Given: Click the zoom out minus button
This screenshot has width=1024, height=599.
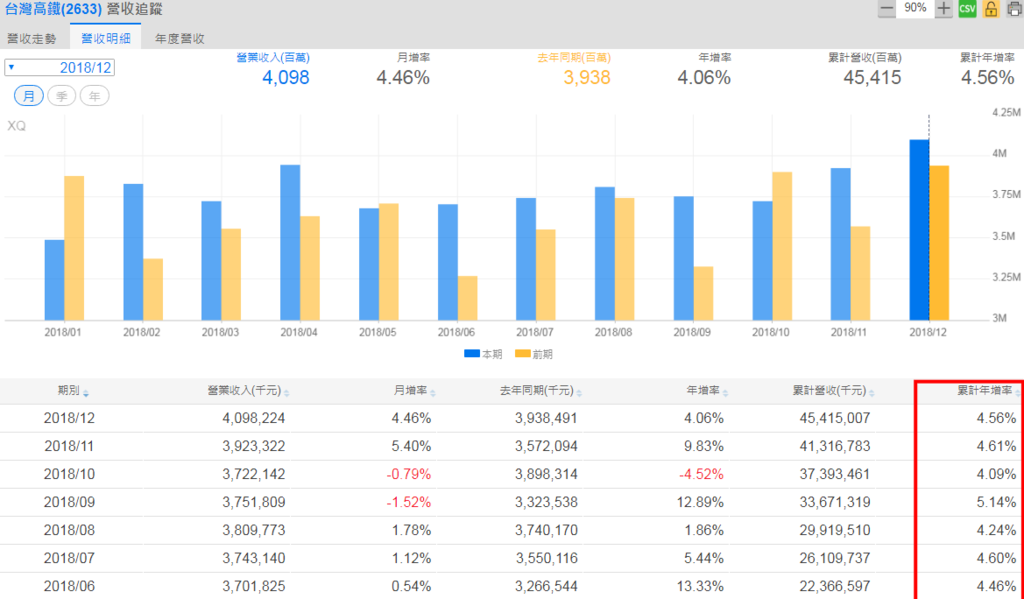Looking at the screenshot, I should pos(886,9).
